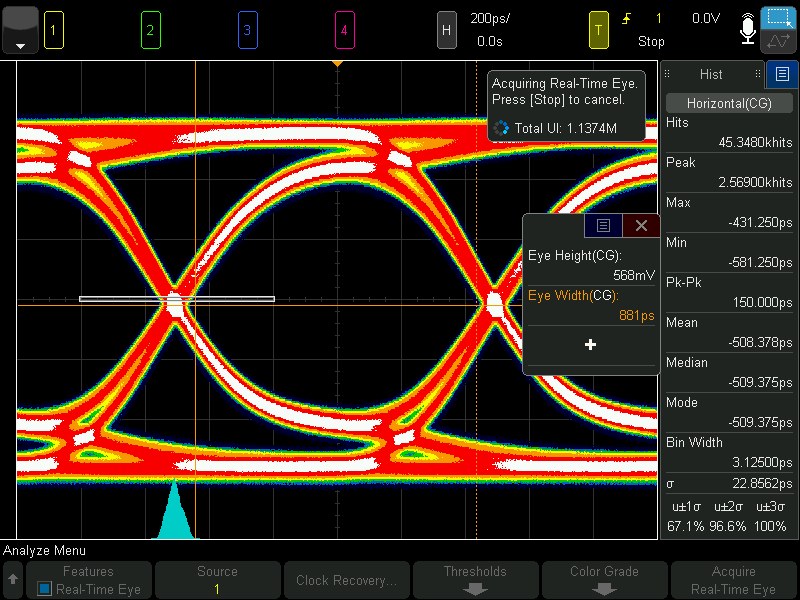
Task: Open the Horizontal (H) settings
Action: tap(446, 30)
